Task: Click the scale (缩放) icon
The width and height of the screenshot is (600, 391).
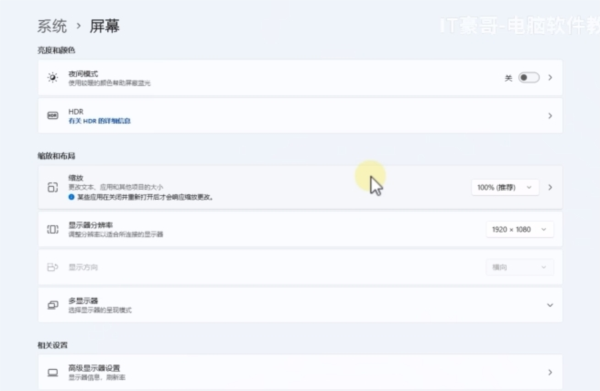Action: (53, 187)
